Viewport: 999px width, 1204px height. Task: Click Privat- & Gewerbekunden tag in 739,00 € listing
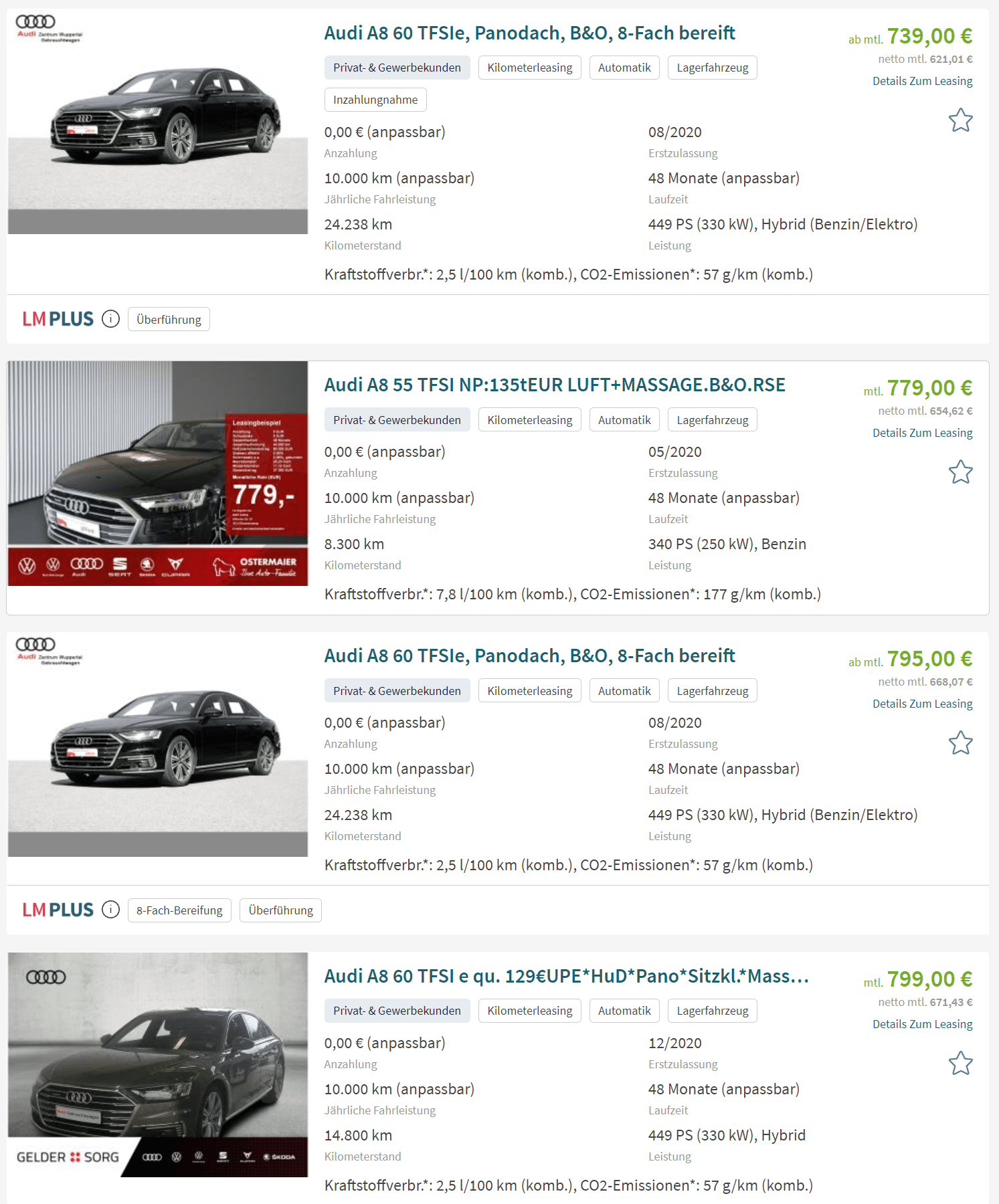click(x=397, y=68)
